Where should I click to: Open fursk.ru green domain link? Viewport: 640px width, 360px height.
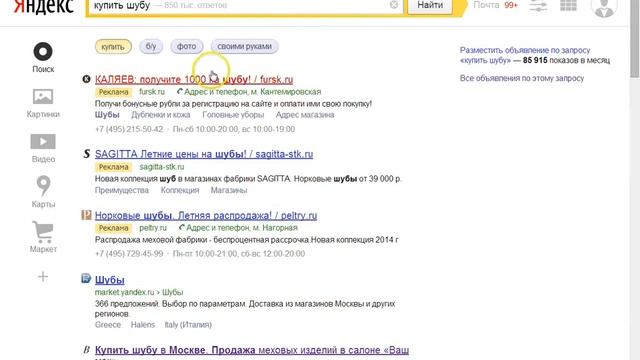[152, 92]
